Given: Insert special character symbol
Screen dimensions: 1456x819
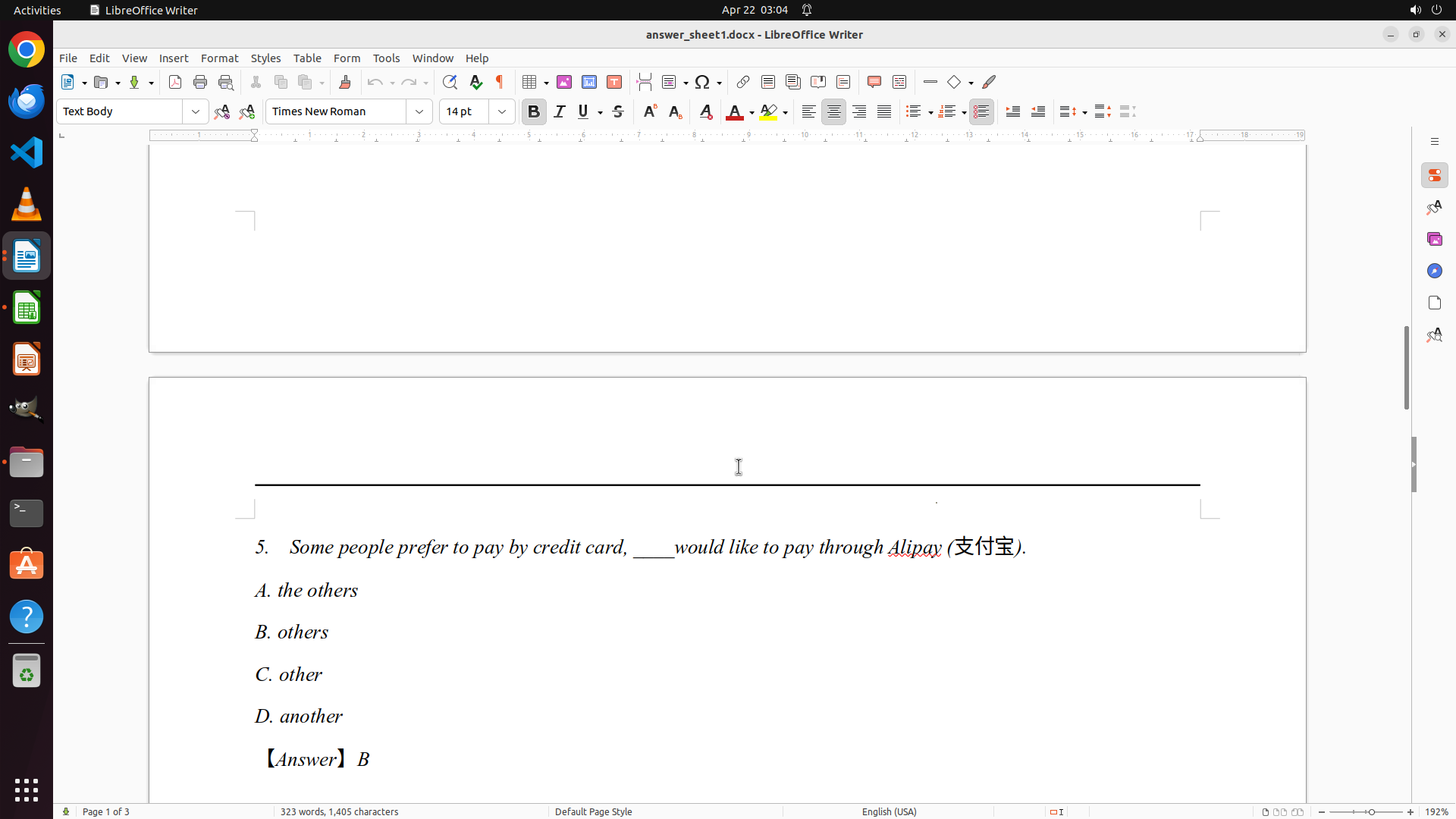Looking at the screenshot, I should [x=702, y=82].
